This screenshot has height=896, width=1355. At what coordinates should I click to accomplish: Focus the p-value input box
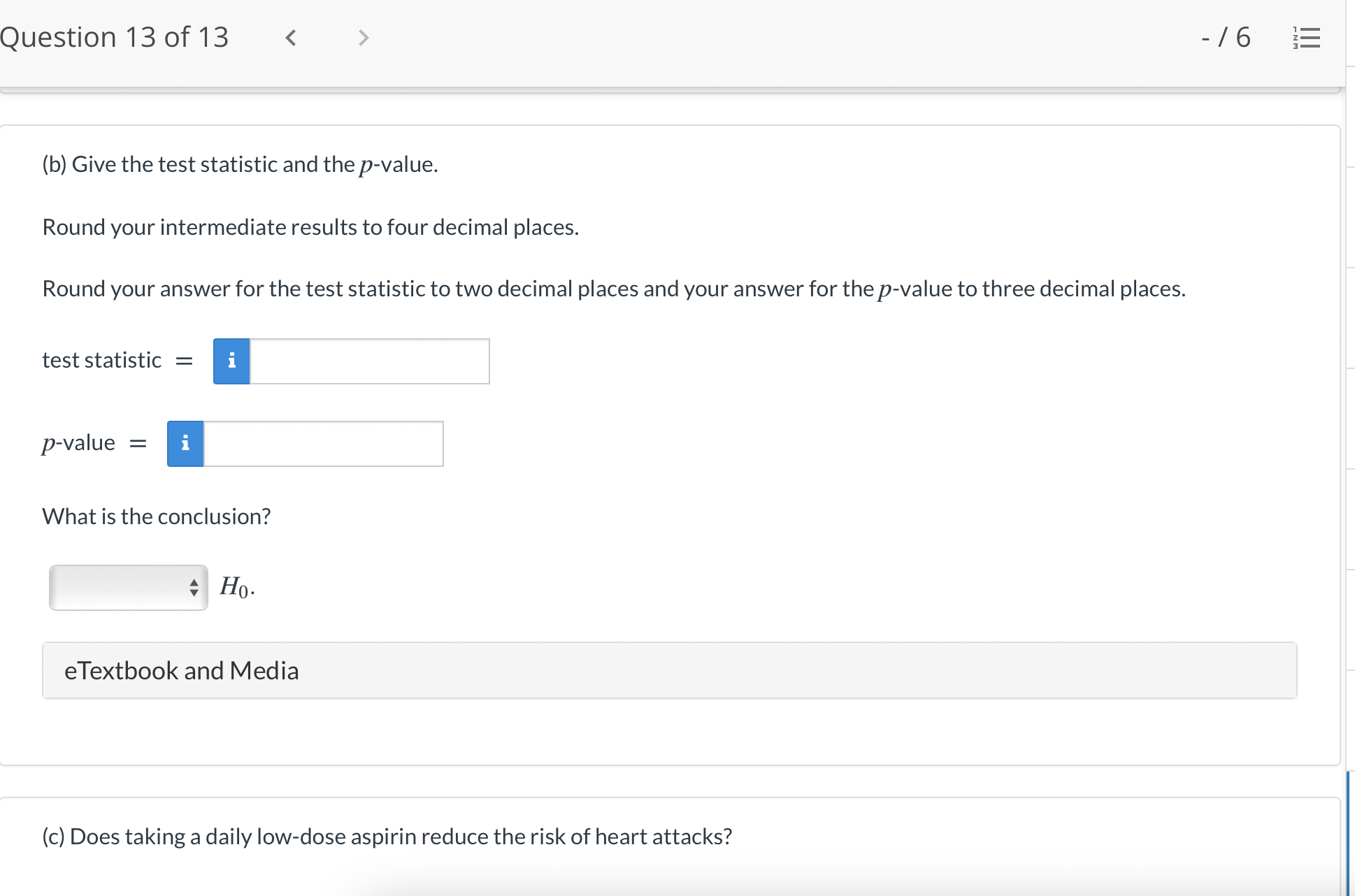[x=323, y=444]
